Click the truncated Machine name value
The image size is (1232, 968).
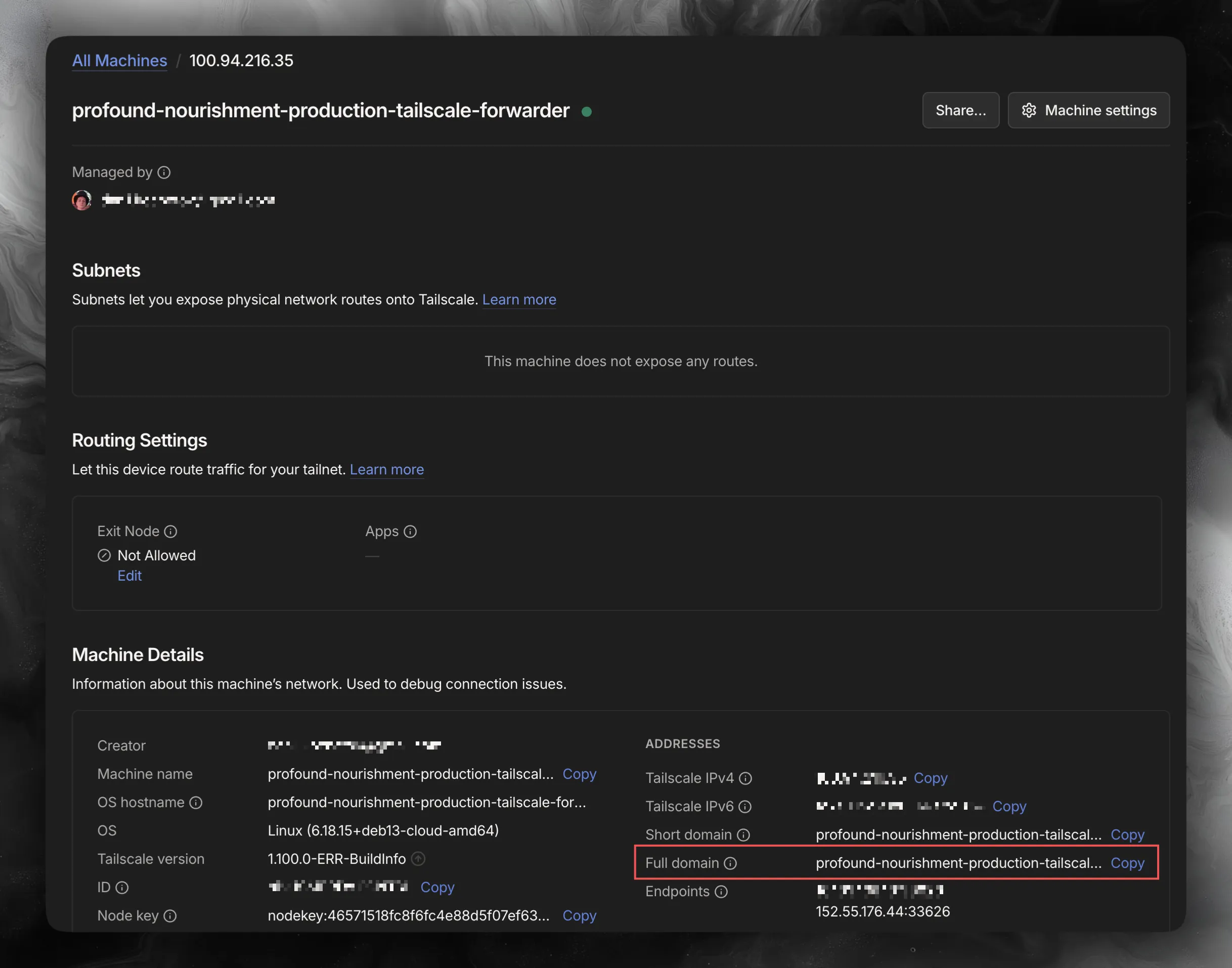[410, 774]
